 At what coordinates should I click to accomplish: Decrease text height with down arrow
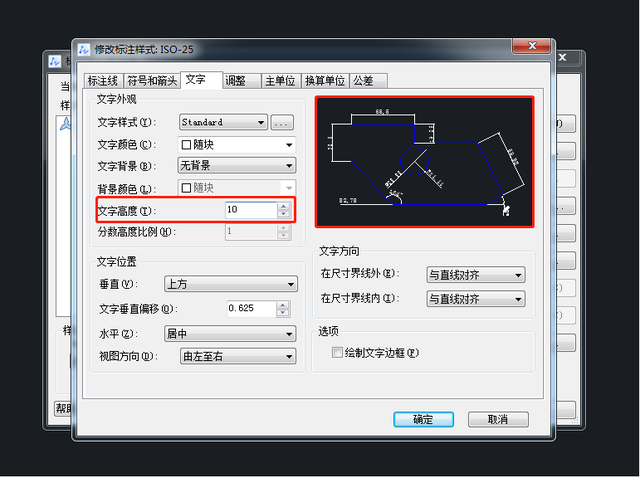coord(283,213)
